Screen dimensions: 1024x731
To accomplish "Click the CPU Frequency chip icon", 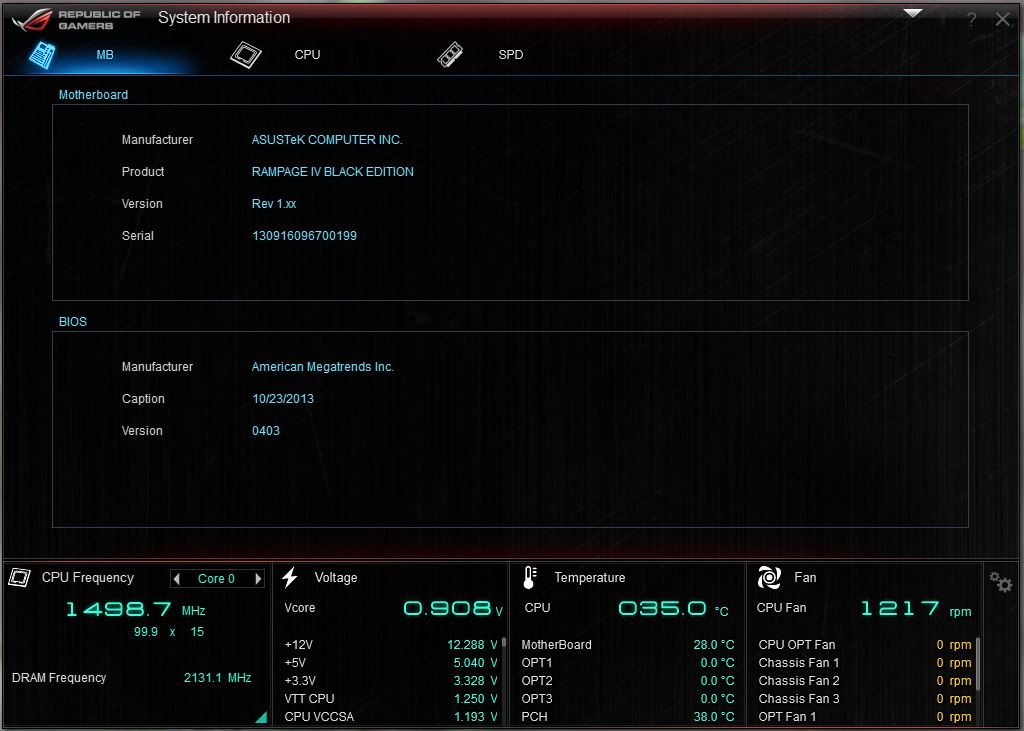I will pyautogui.click(x=20, y=577).
